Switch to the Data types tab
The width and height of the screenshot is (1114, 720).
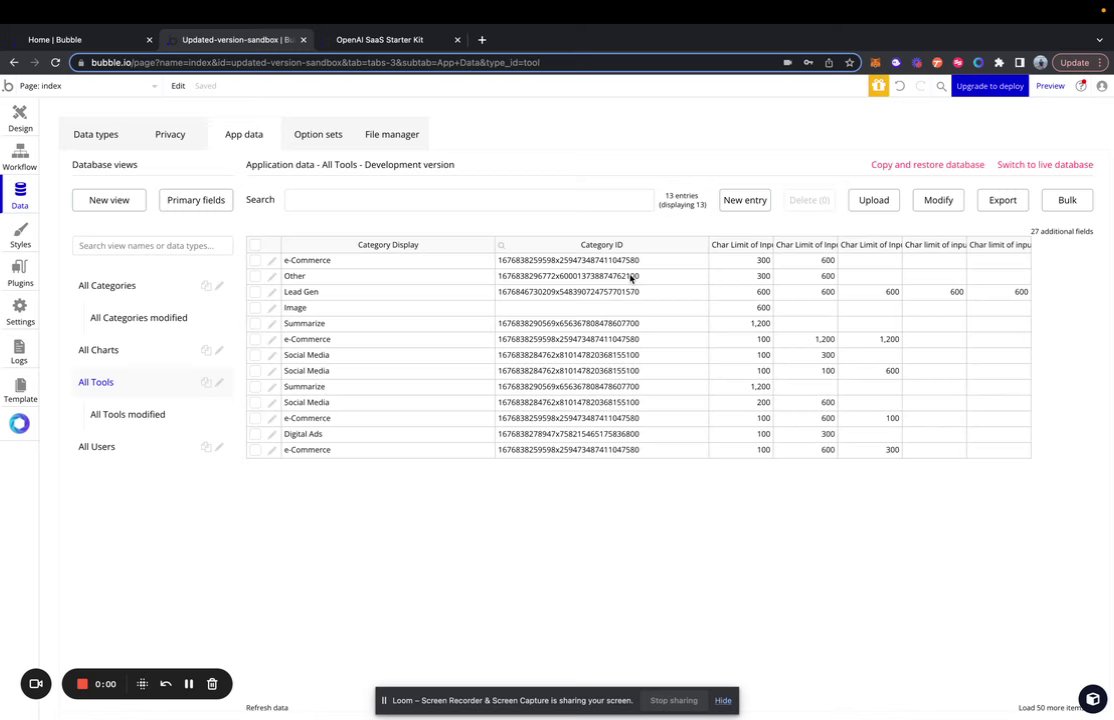pos(96,134)
